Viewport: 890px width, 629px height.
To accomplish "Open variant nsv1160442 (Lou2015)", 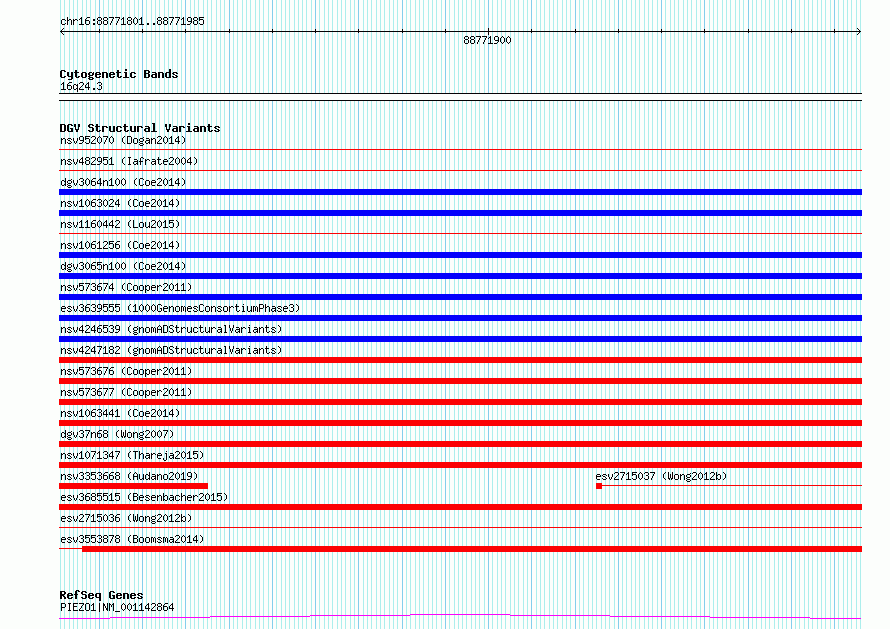I will pyautogui.click(x=120, y=224).
